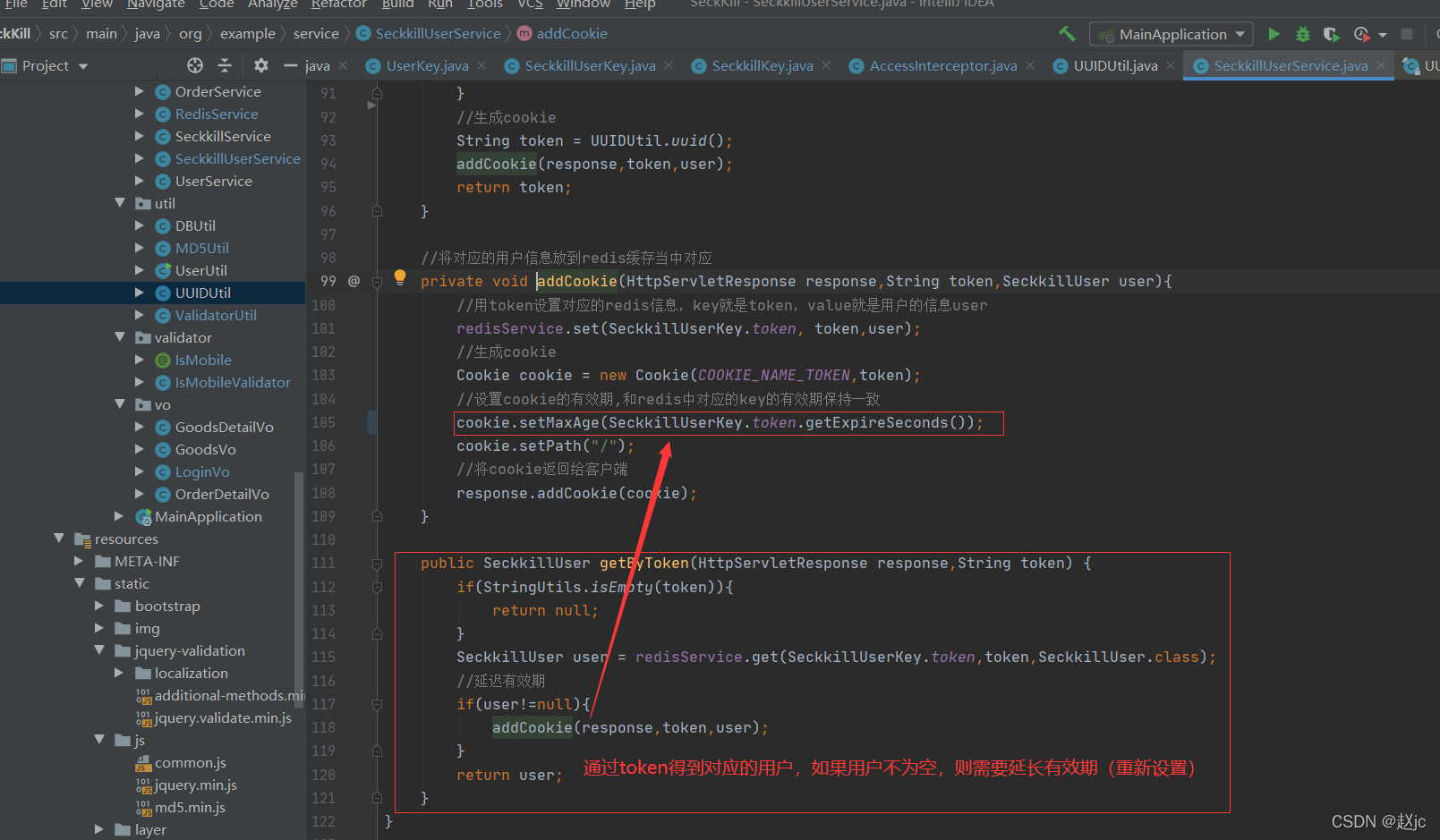The height and width of the screenshot is (840, 1440).
Task: Hide the Project panel with the minus icon
Action: [x=290, y=65]
